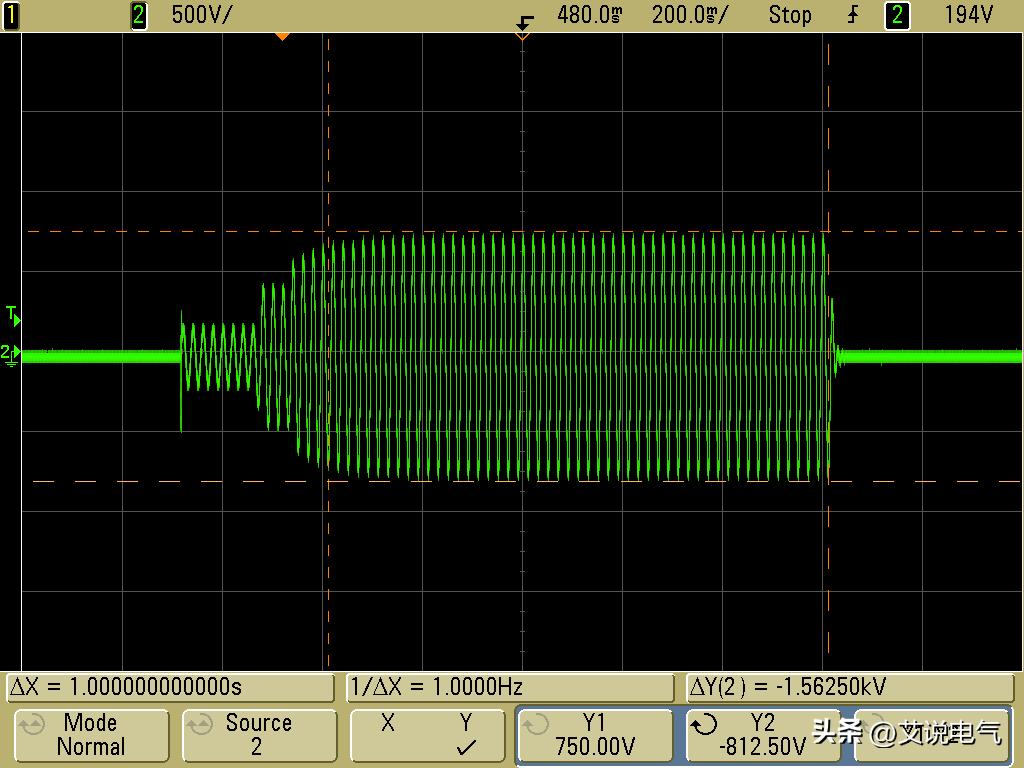Click the knob icon on Y2 softkey
The height and width of the screenshot is (768, 1024).
coord(706,723)
